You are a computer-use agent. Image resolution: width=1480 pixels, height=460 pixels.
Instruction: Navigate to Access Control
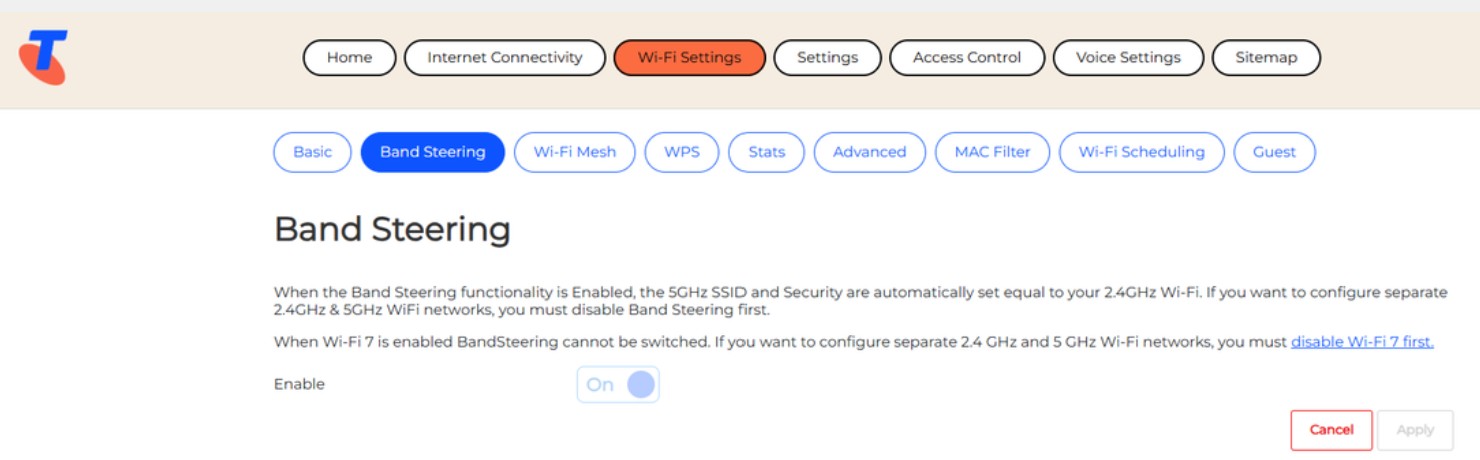tap(966, 58)
